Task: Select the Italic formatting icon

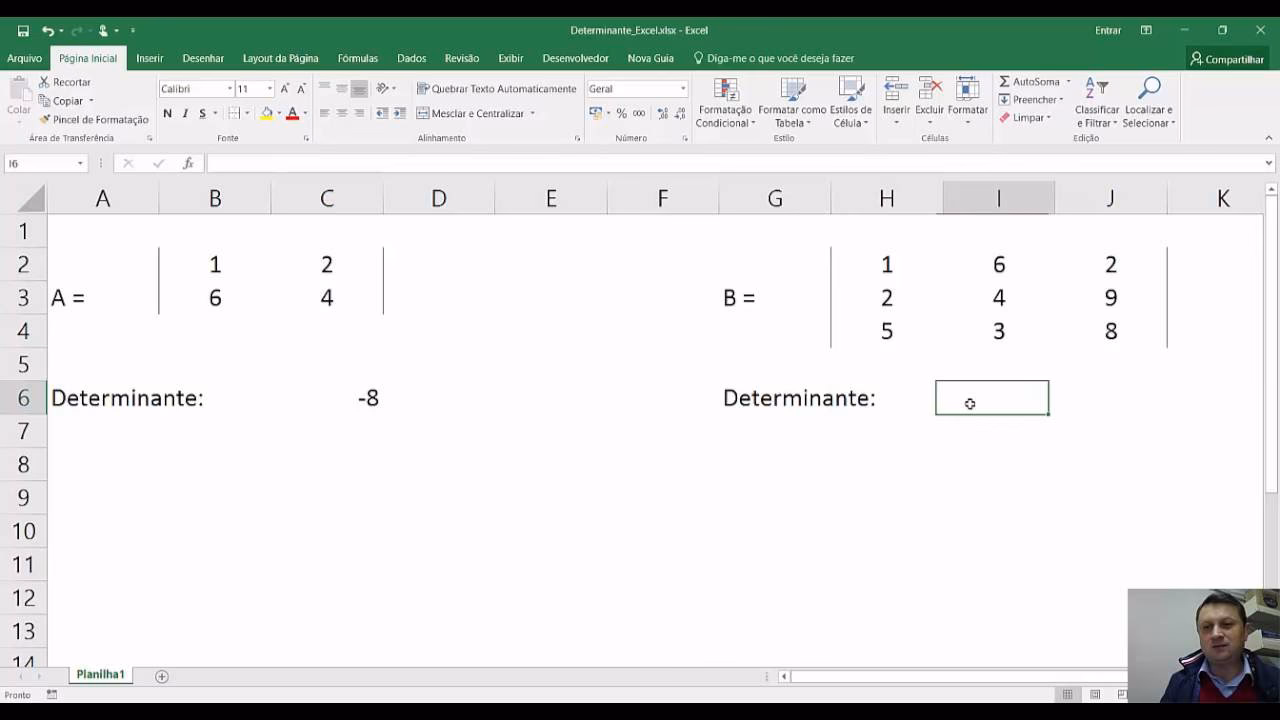Action: click(x=185, y=113)
